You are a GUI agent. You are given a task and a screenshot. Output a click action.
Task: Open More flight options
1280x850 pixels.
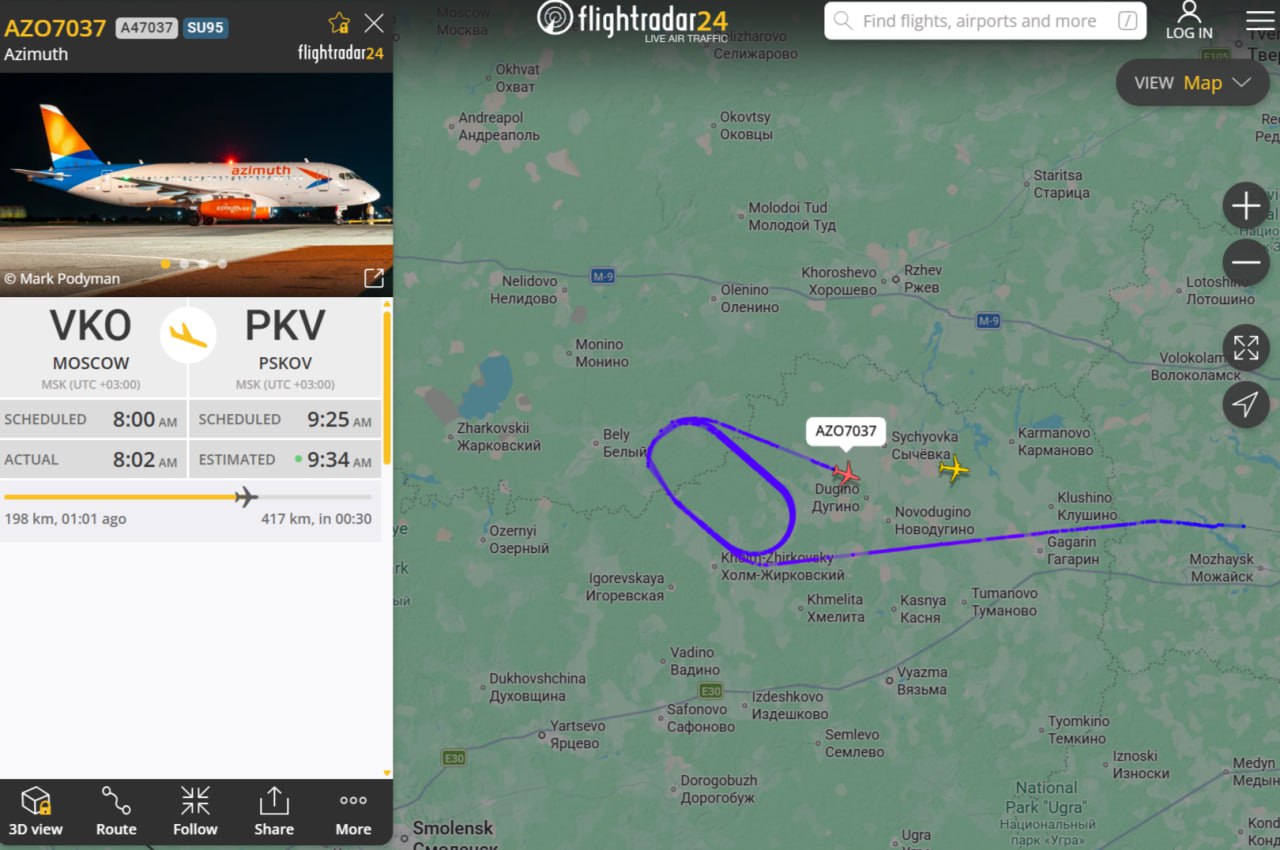coord(353,811)
